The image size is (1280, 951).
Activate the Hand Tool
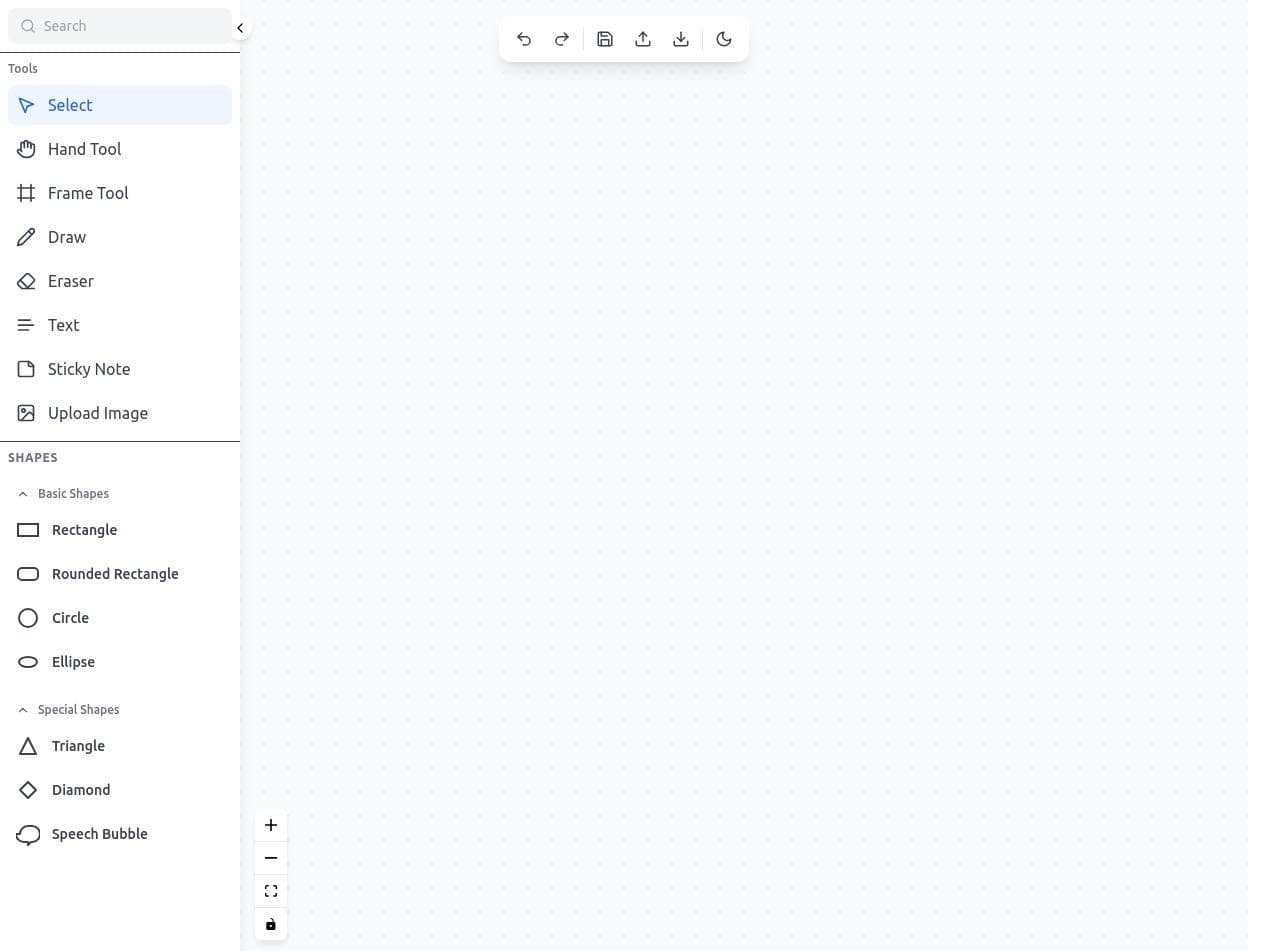(x=120, y=149)
